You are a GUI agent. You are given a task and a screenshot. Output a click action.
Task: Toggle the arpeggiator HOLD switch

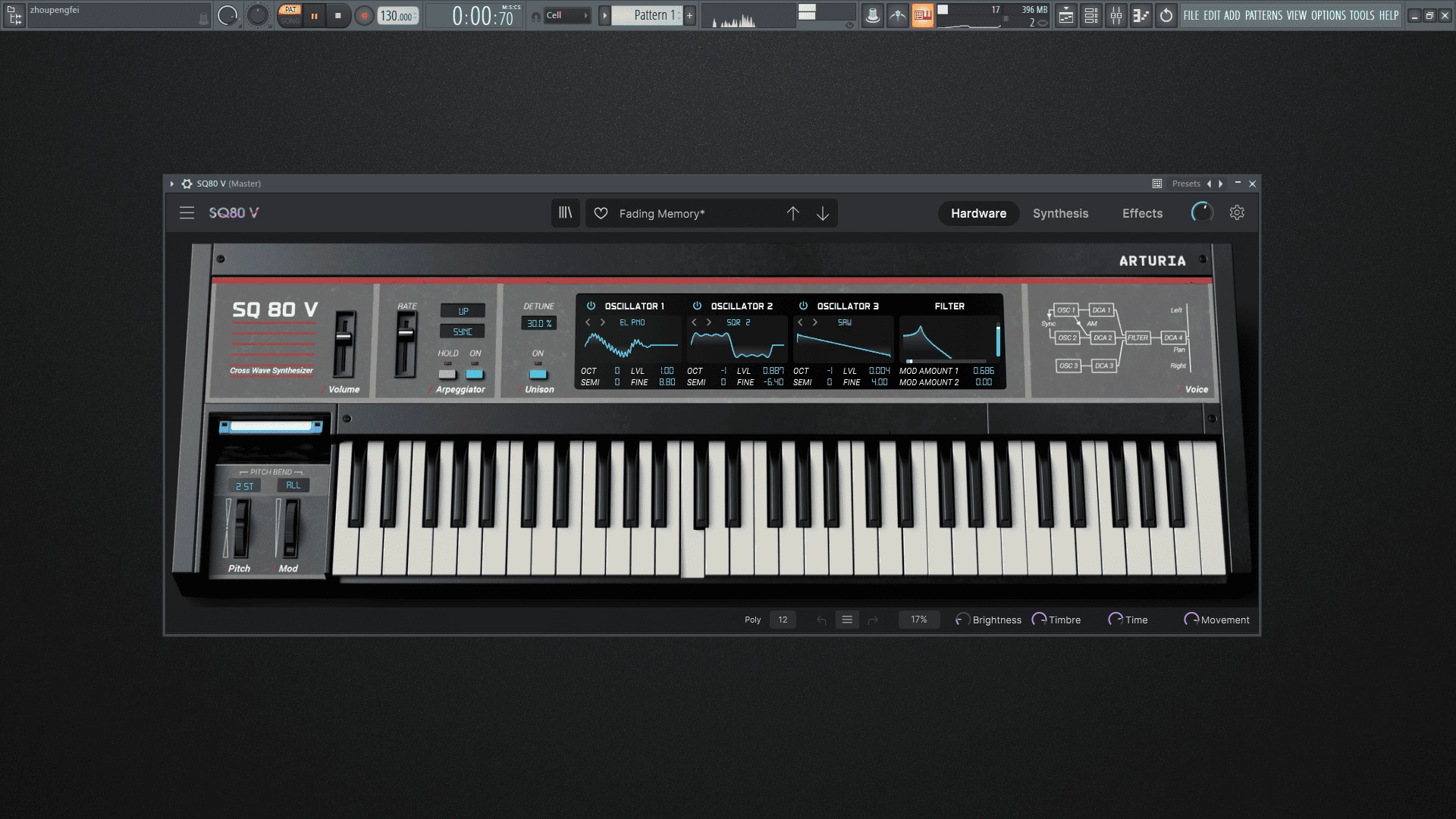click(x=447, y=373)
